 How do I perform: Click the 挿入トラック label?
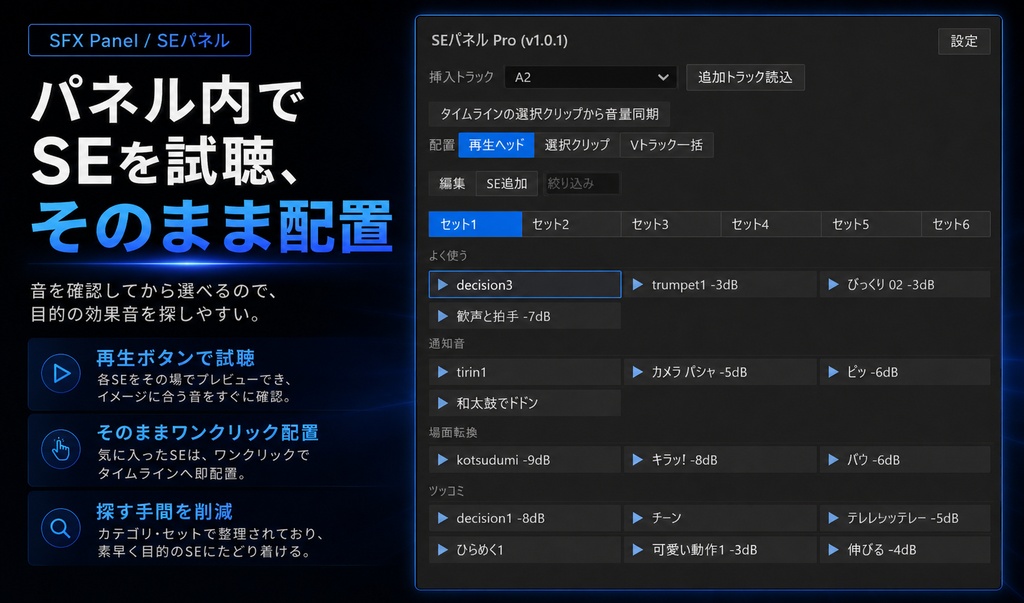coord(461,77)
